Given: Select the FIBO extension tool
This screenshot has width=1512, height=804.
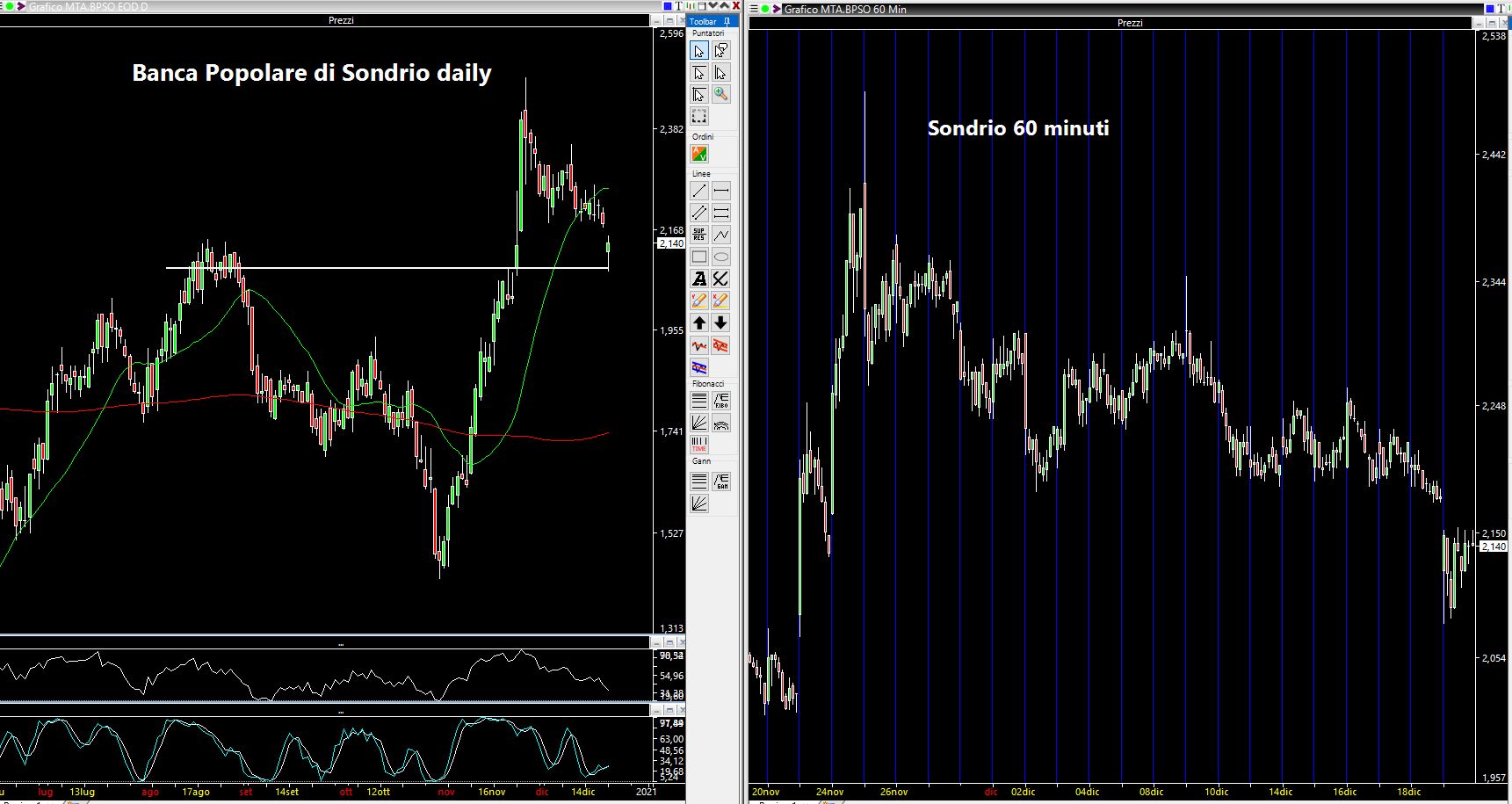Looking at the screenshot, I should pos(721,401).
